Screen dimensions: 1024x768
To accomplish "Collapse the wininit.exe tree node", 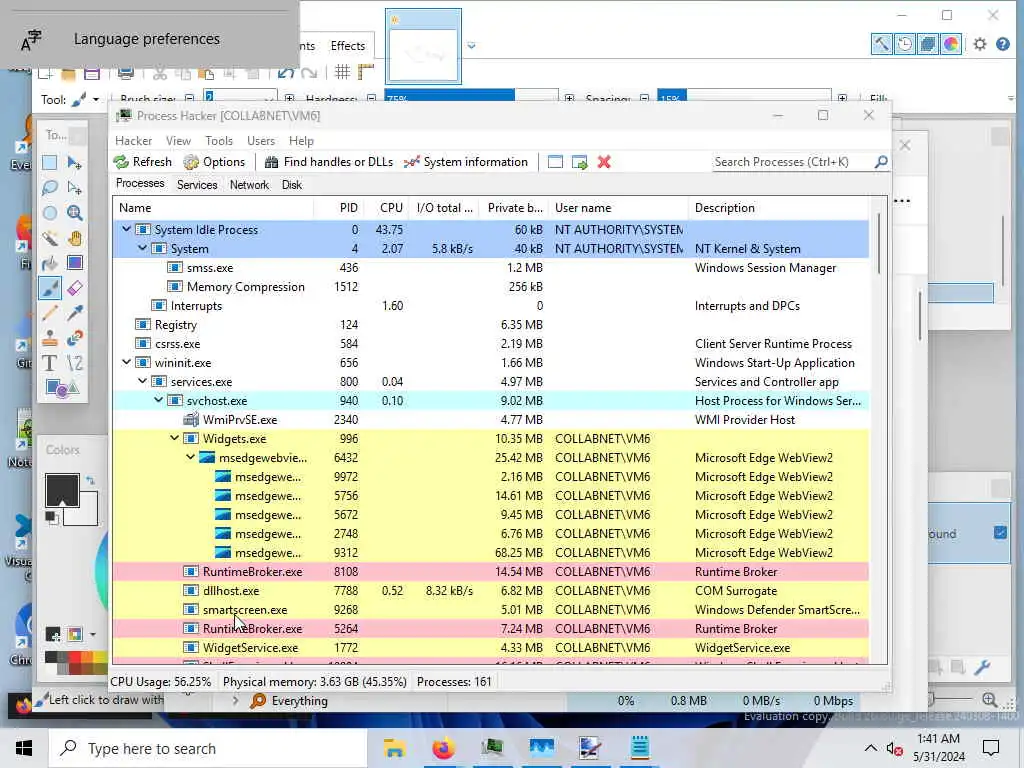I will click(127, 362).
